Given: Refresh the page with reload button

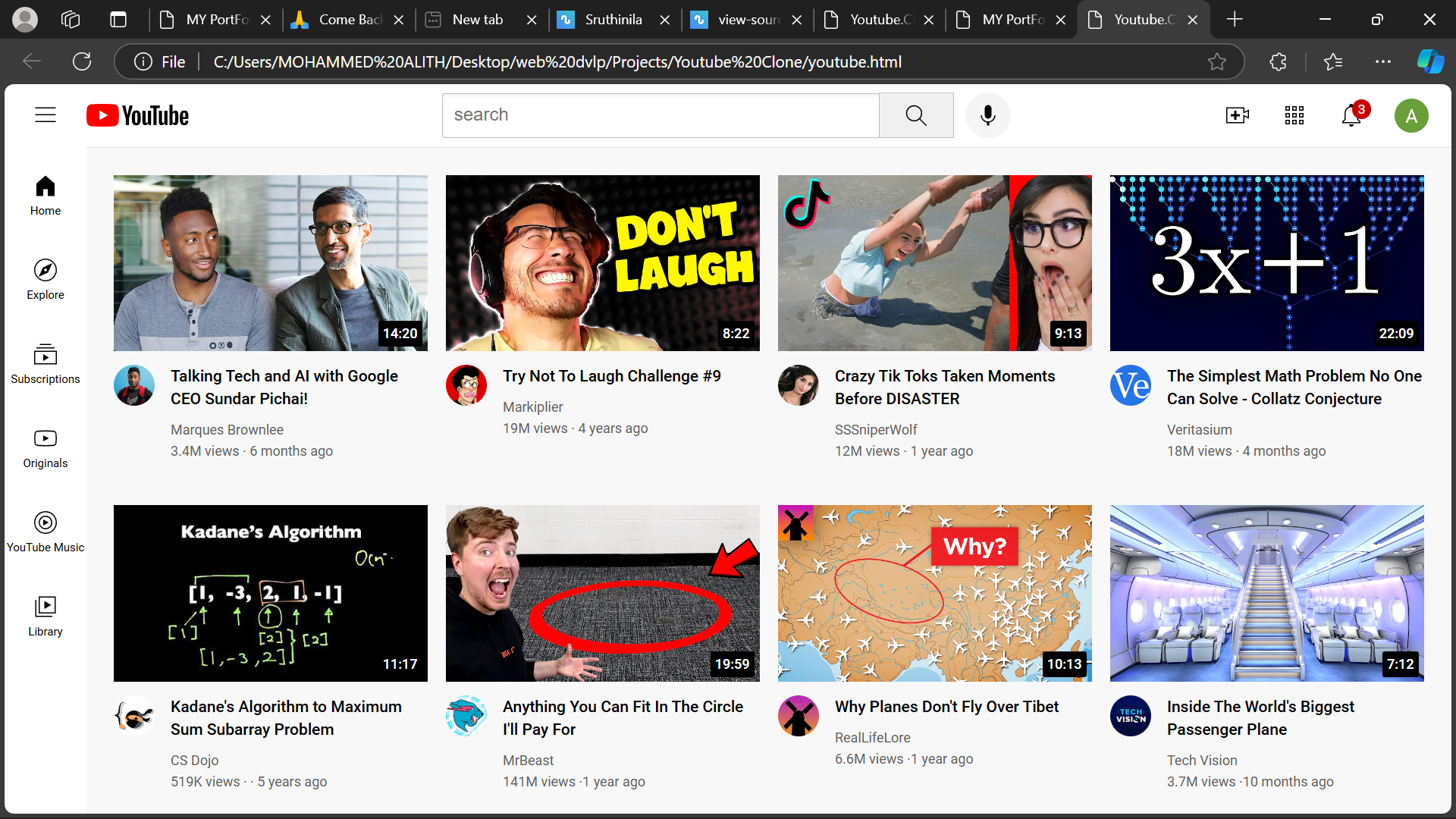Looking at the screenshot, I should [82, 61].
